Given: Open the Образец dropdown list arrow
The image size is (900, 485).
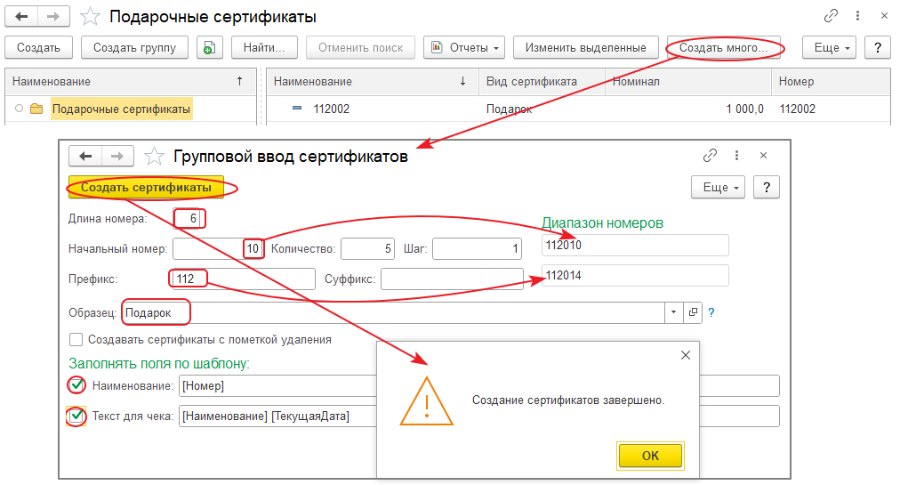Looking at the screenshot, I should (x=674, y=313).
